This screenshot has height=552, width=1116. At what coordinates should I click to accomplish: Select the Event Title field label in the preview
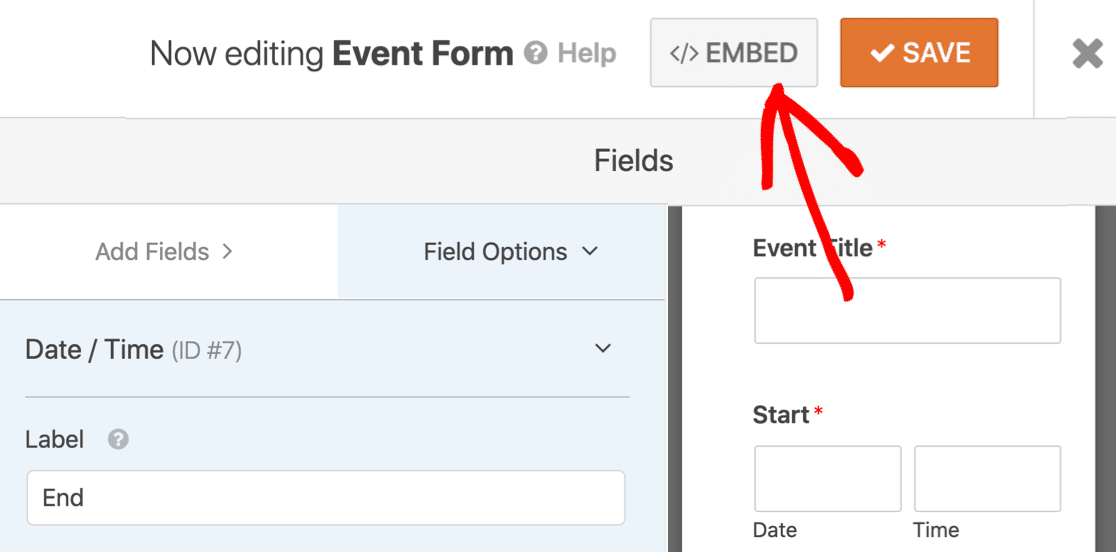click(812, 248)
